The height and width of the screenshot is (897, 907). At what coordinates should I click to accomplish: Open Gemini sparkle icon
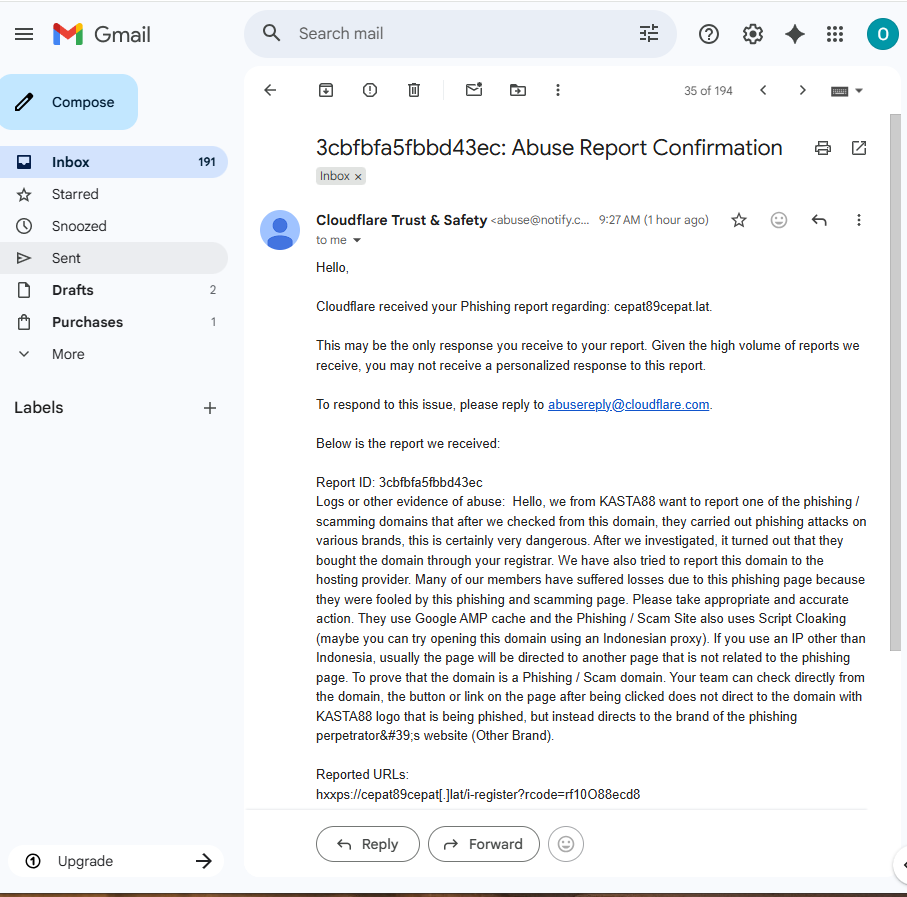point(795,34)
